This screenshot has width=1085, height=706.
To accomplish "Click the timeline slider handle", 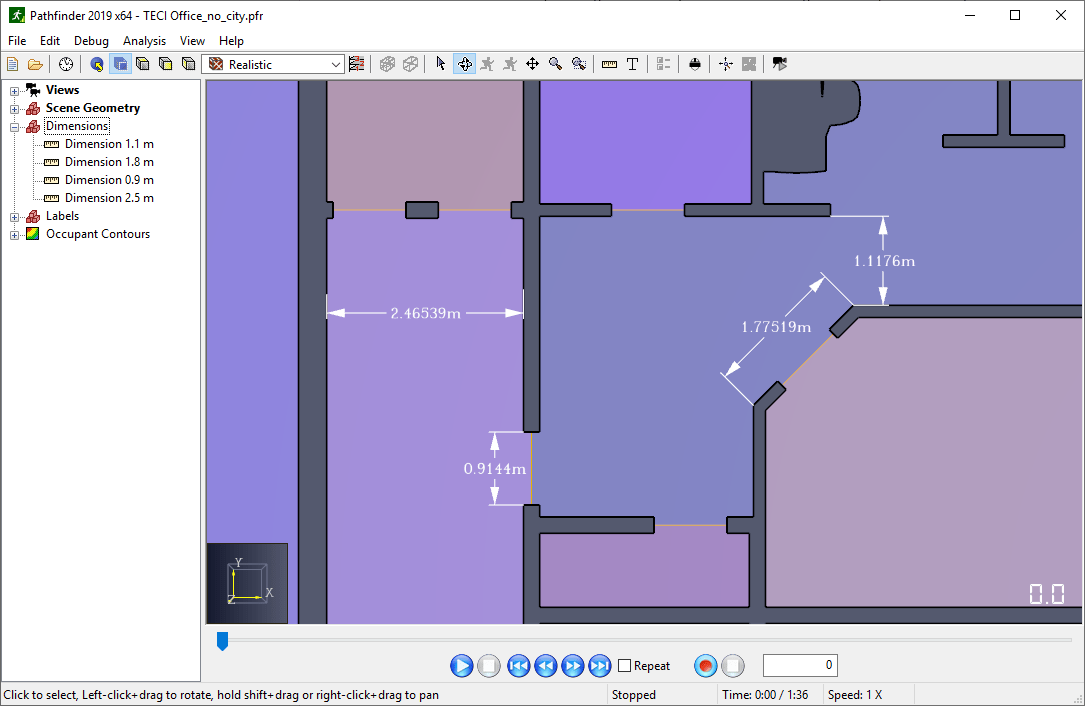I will coord(222,641).
